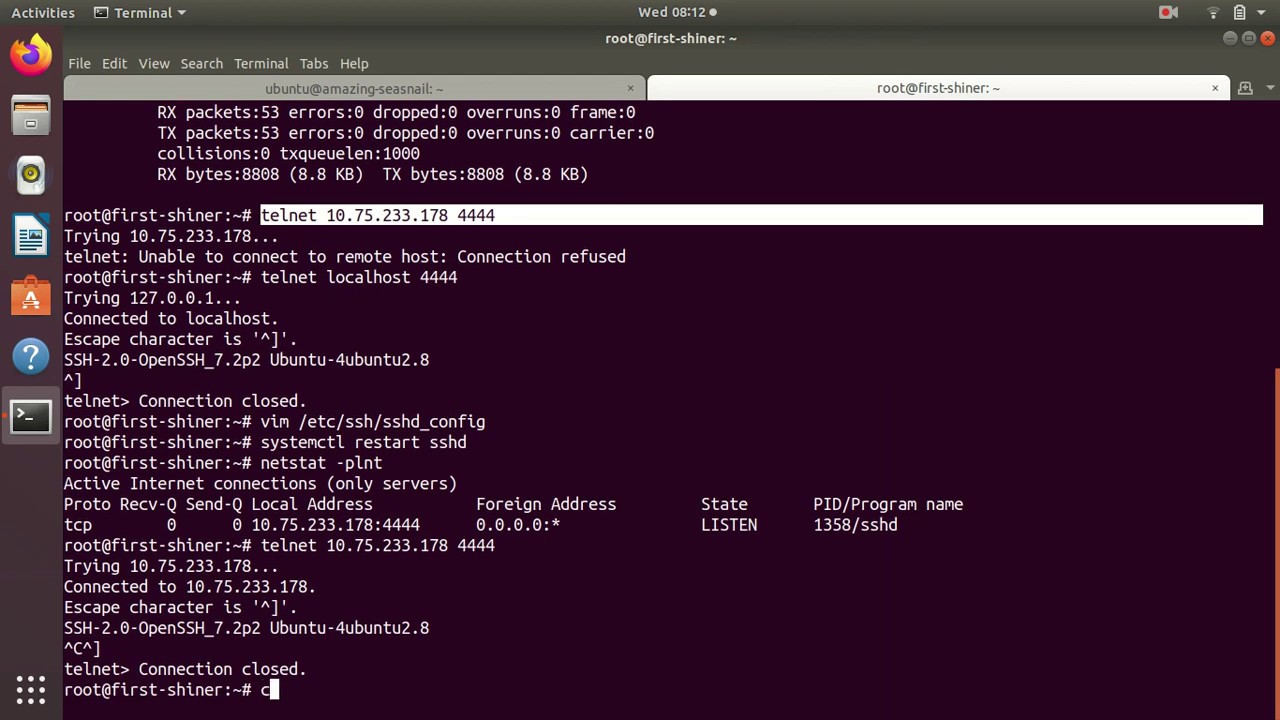This screenshot has height=720, width=1280.
Task: Open the Tabs menu
Action: click(313, 63)
